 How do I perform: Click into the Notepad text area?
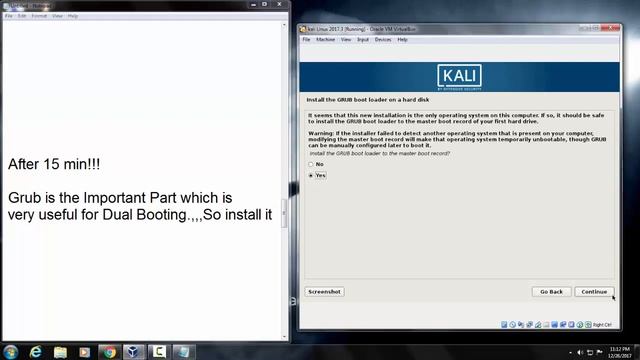pyautogui.click(x=142, y=180)
